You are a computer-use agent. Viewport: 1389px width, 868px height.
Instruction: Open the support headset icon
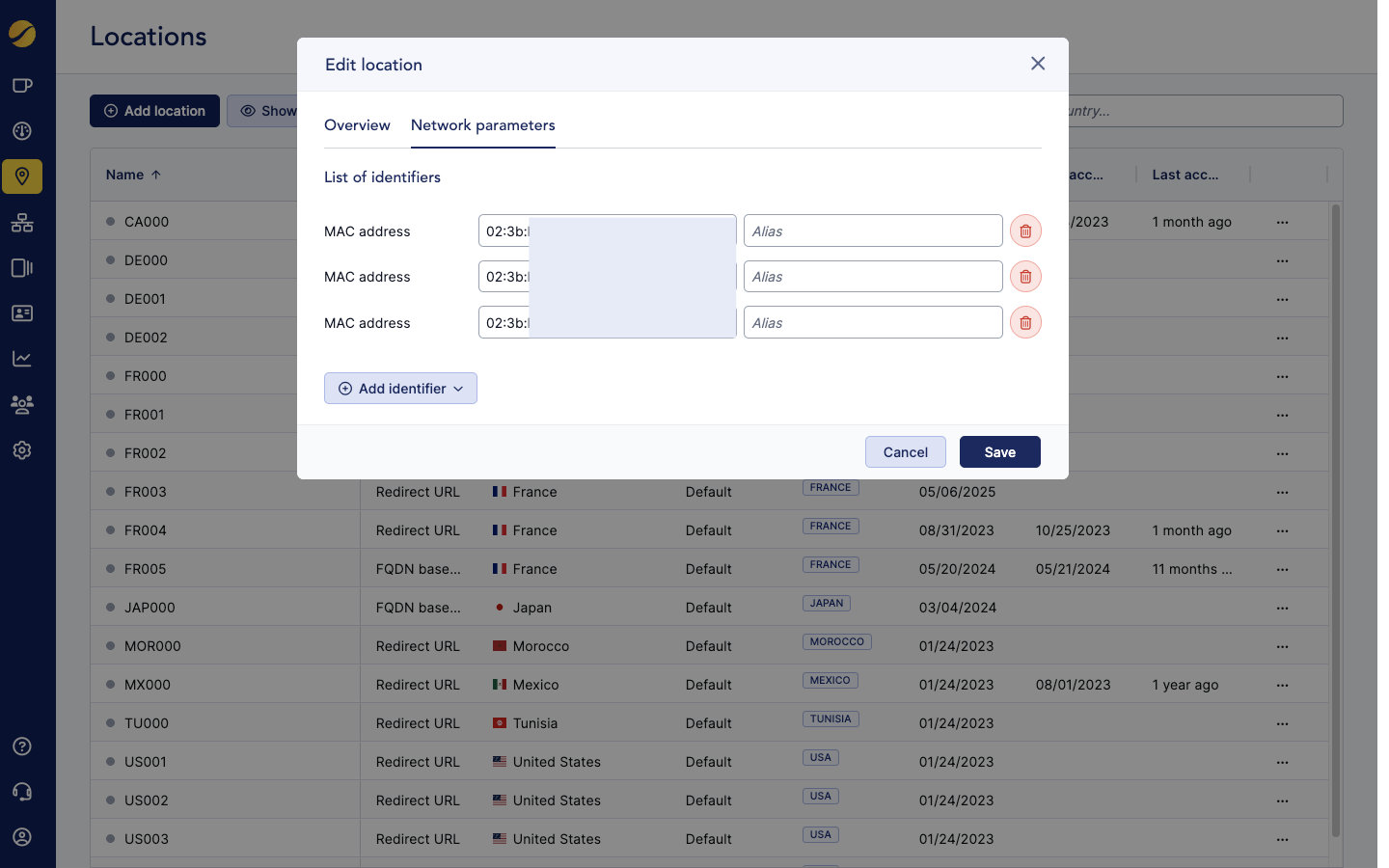22,792
